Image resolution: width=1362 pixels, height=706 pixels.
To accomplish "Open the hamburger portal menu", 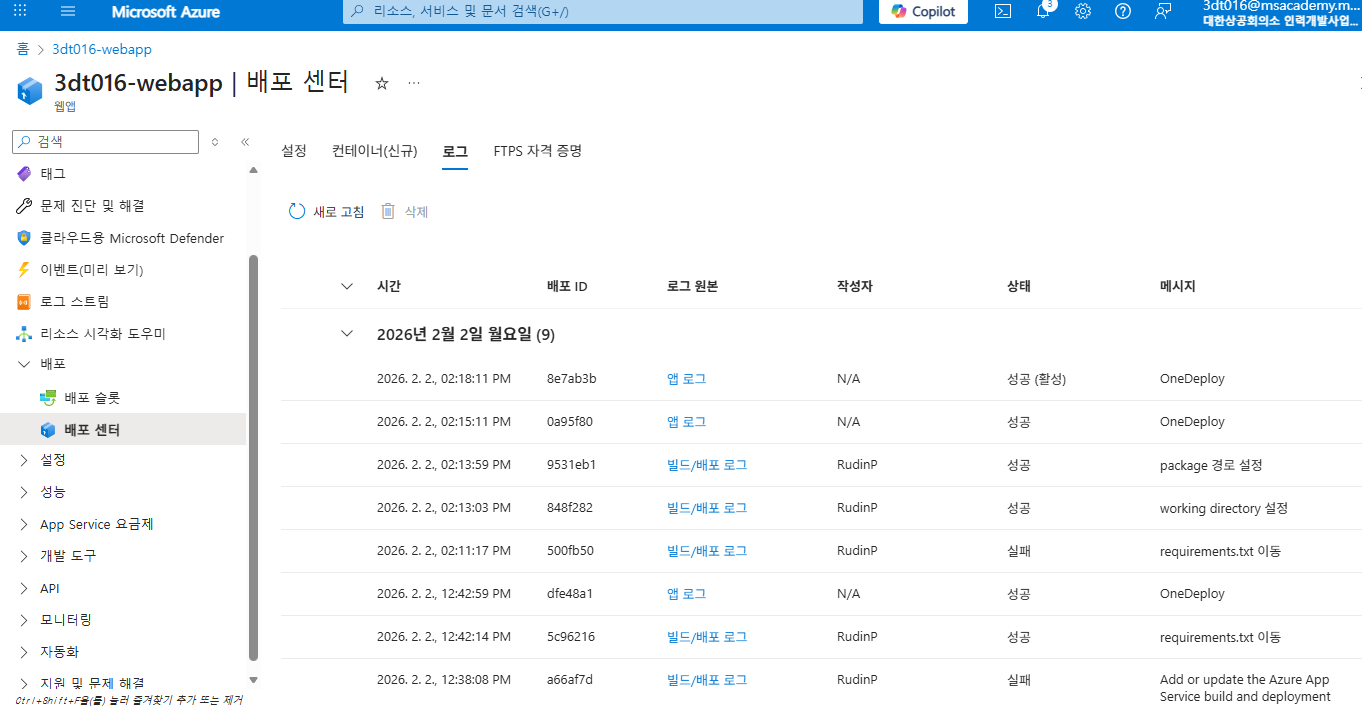I will pos(68,11).
